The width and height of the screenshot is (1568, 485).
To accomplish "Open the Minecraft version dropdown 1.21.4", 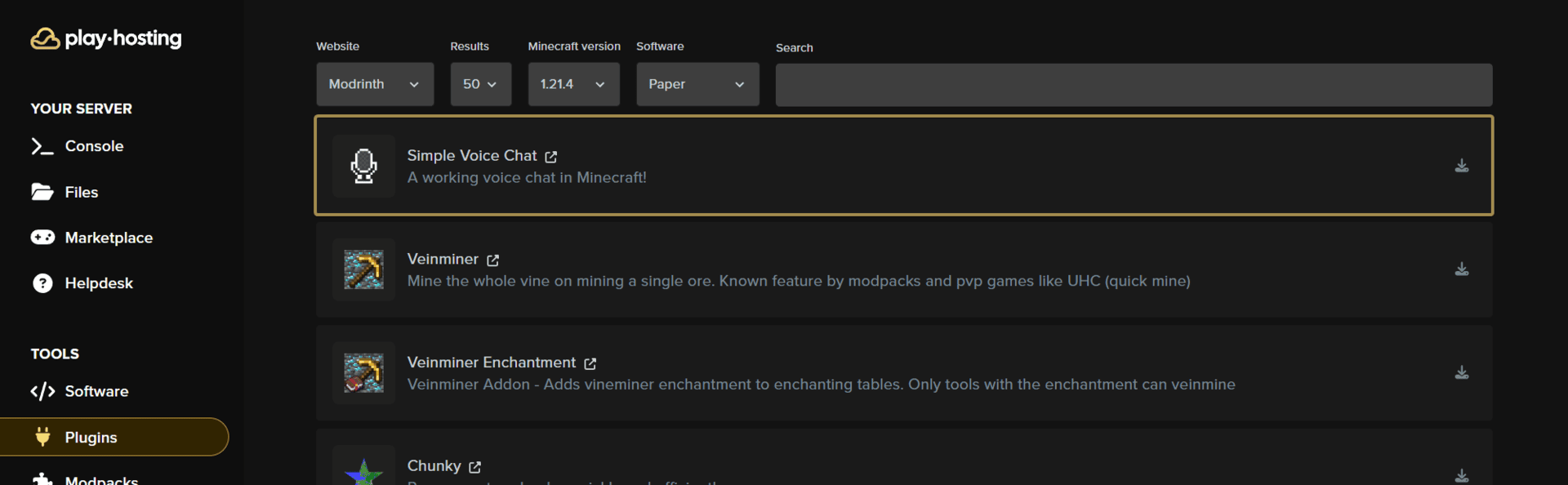I will click(x=574, y=84).
